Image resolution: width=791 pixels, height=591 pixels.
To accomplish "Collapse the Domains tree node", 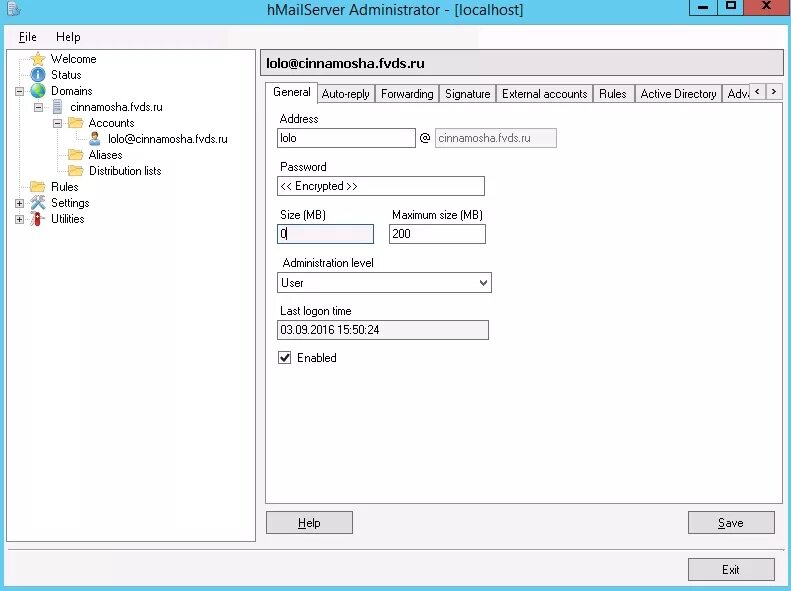I will coord(19,91).
